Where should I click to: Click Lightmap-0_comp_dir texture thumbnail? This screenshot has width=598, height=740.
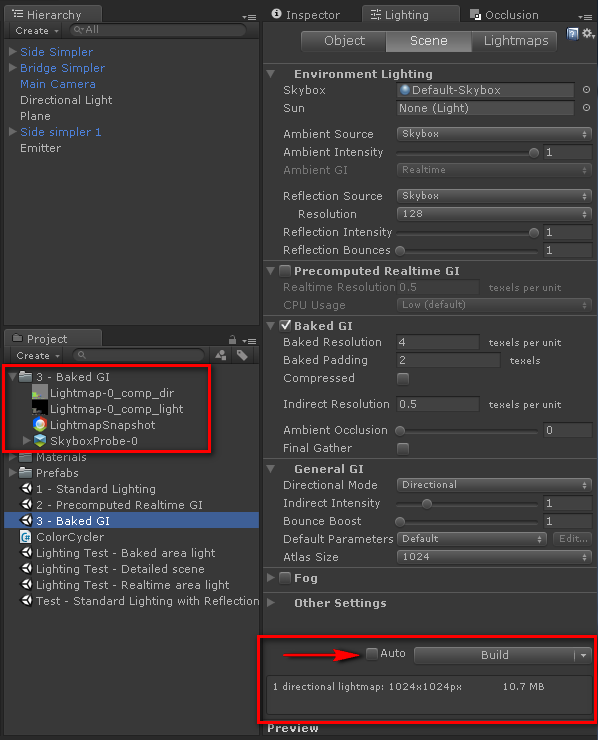(x=40, y=393)
